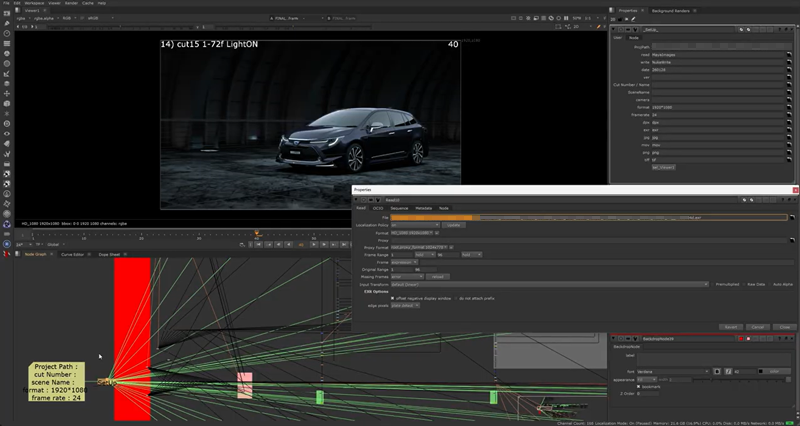Click the Update button beside Localization Policy
The width and height of the screenshot is (800, 426).
[x=453, y=225]
